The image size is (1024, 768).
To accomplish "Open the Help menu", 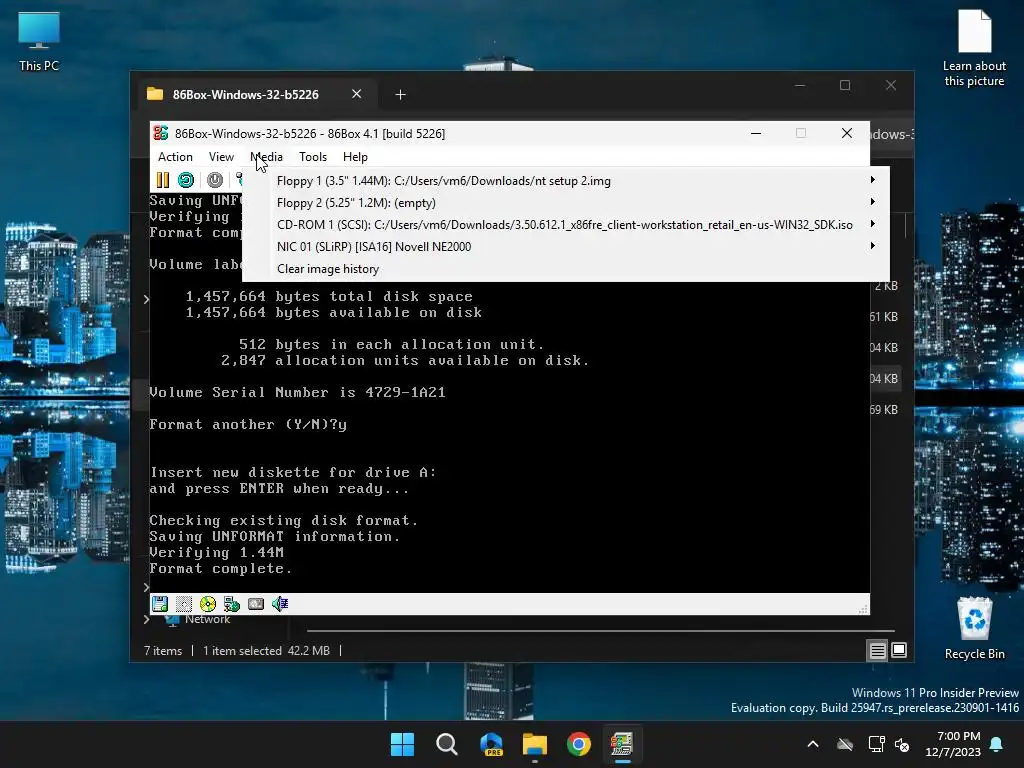I will click(x=355, y=157).
